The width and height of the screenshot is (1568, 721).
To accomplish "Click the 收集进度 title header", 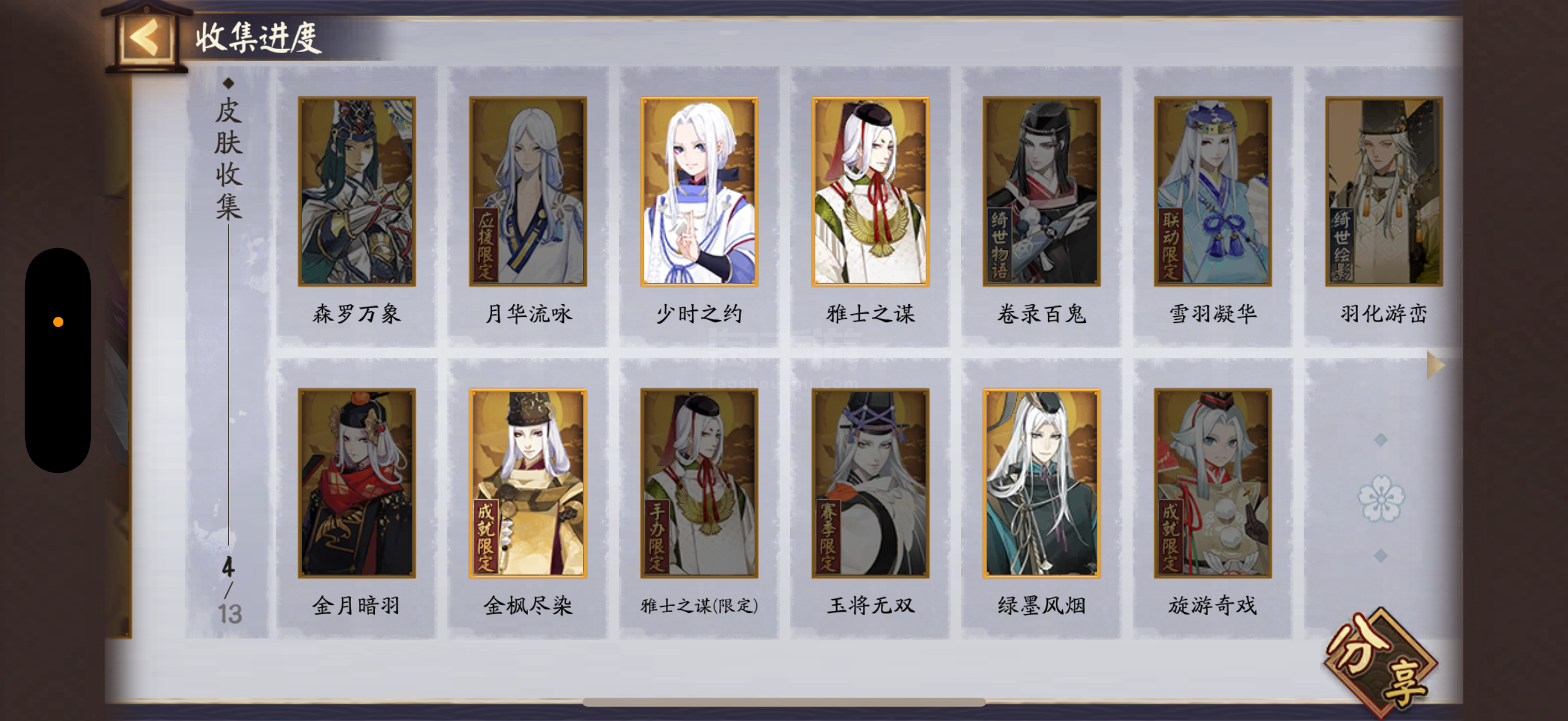I will coord(258,38).
